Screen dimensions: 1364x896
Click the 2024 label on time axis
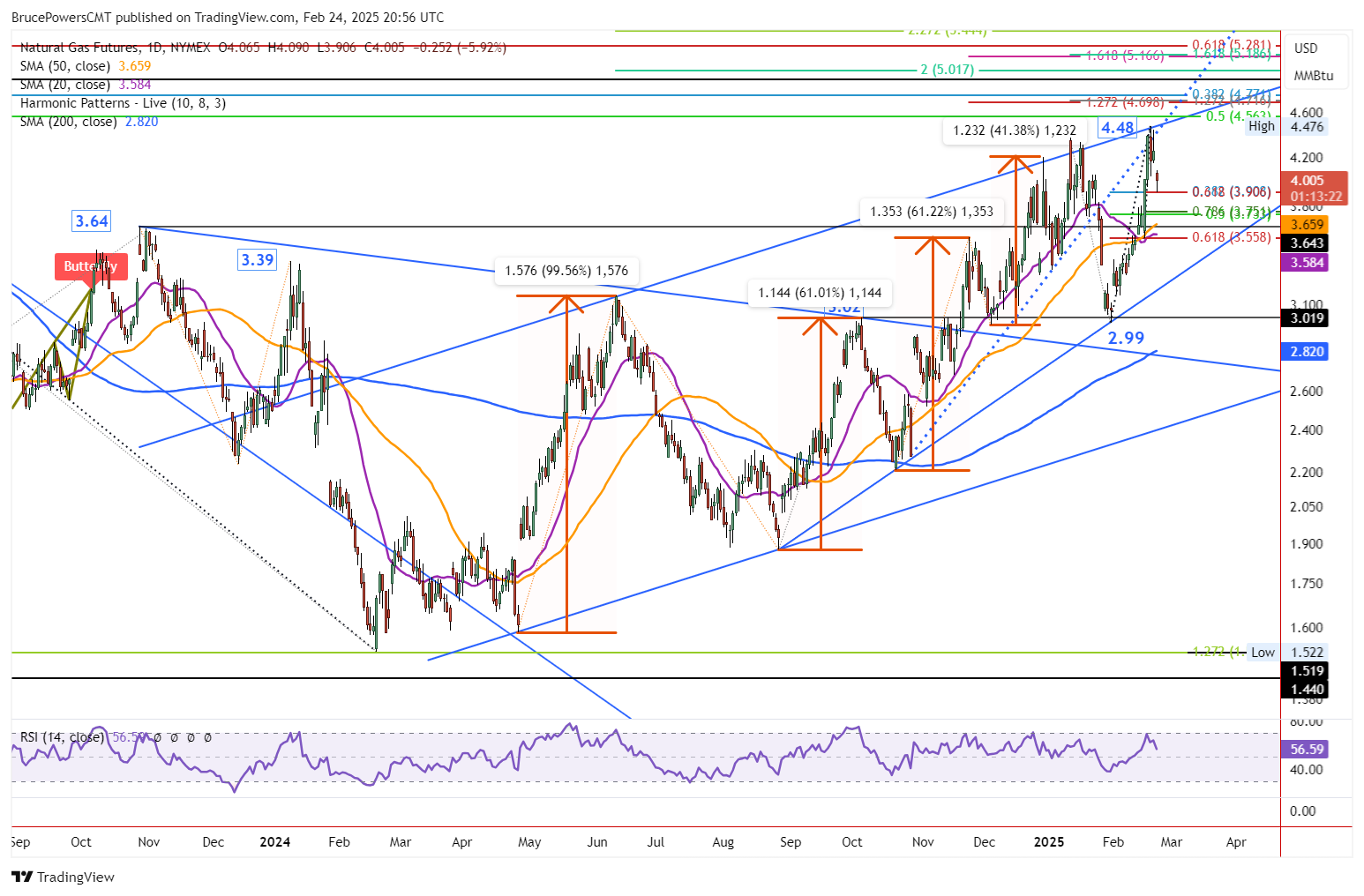click(274, 842)
